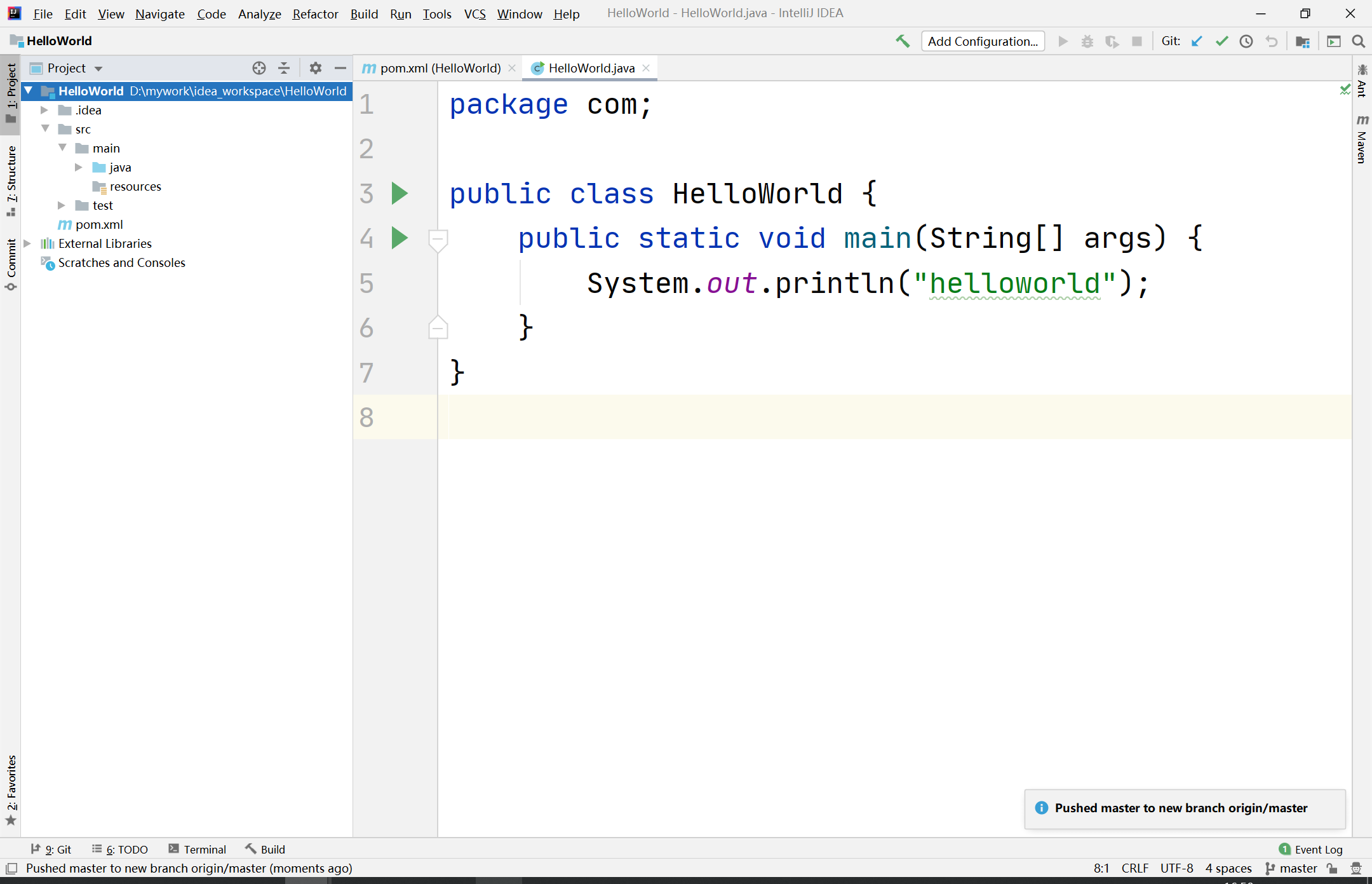1372x884 pixels.
Task: Open the File menu
Action: click(43, 13)
